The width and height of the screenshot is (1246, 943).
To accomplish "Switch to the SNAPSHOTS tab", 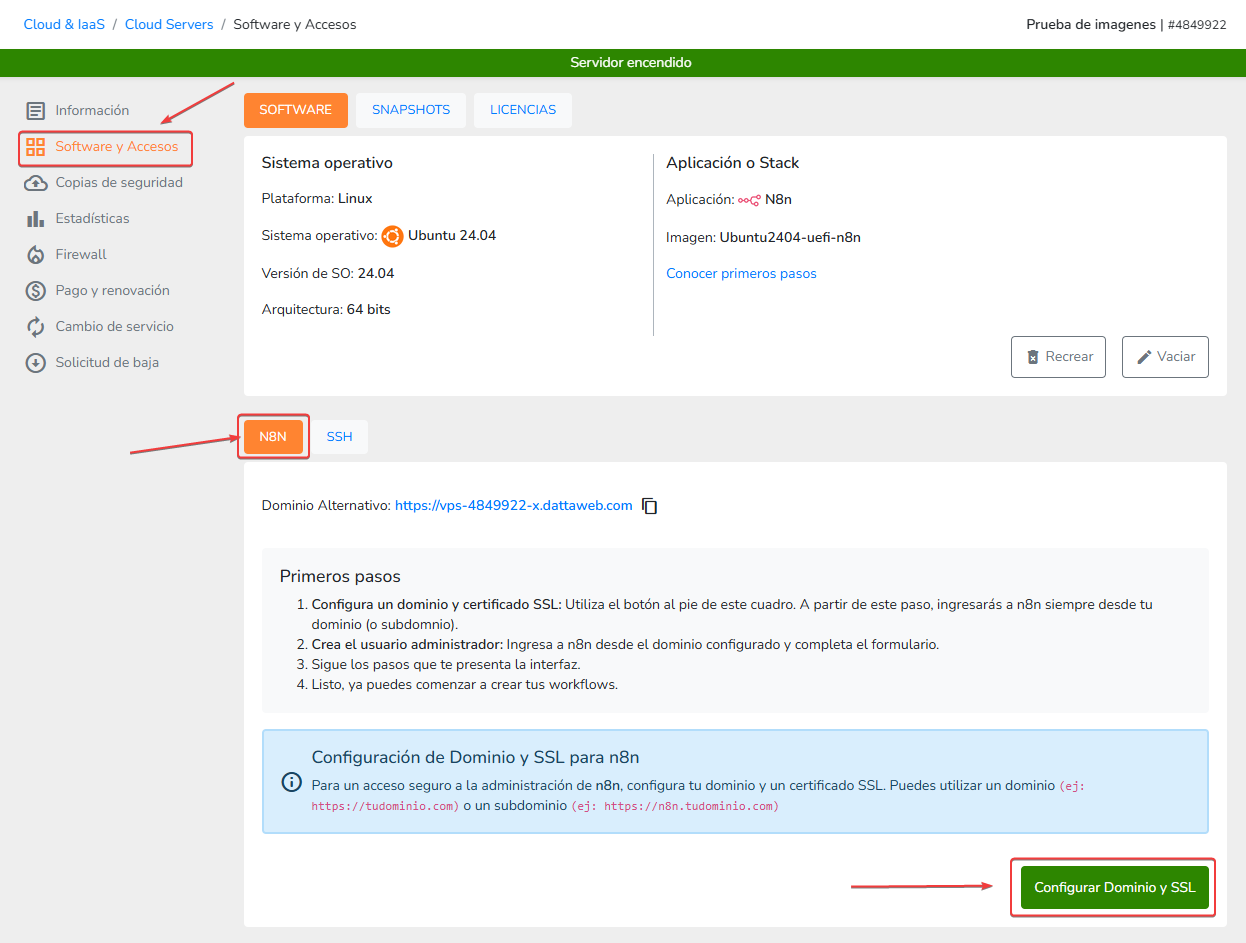I will coord(411,110).
